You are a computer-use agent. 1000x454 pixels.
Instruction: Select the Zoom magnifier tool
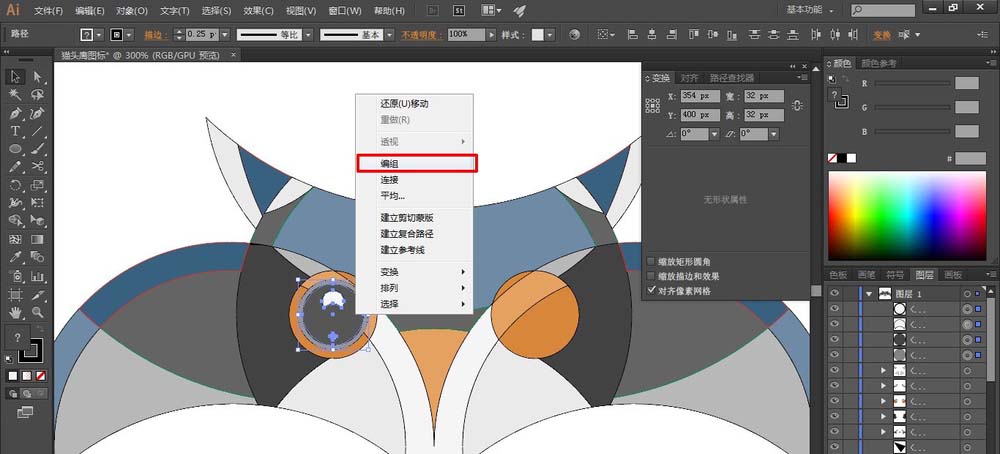click(38, 312)
